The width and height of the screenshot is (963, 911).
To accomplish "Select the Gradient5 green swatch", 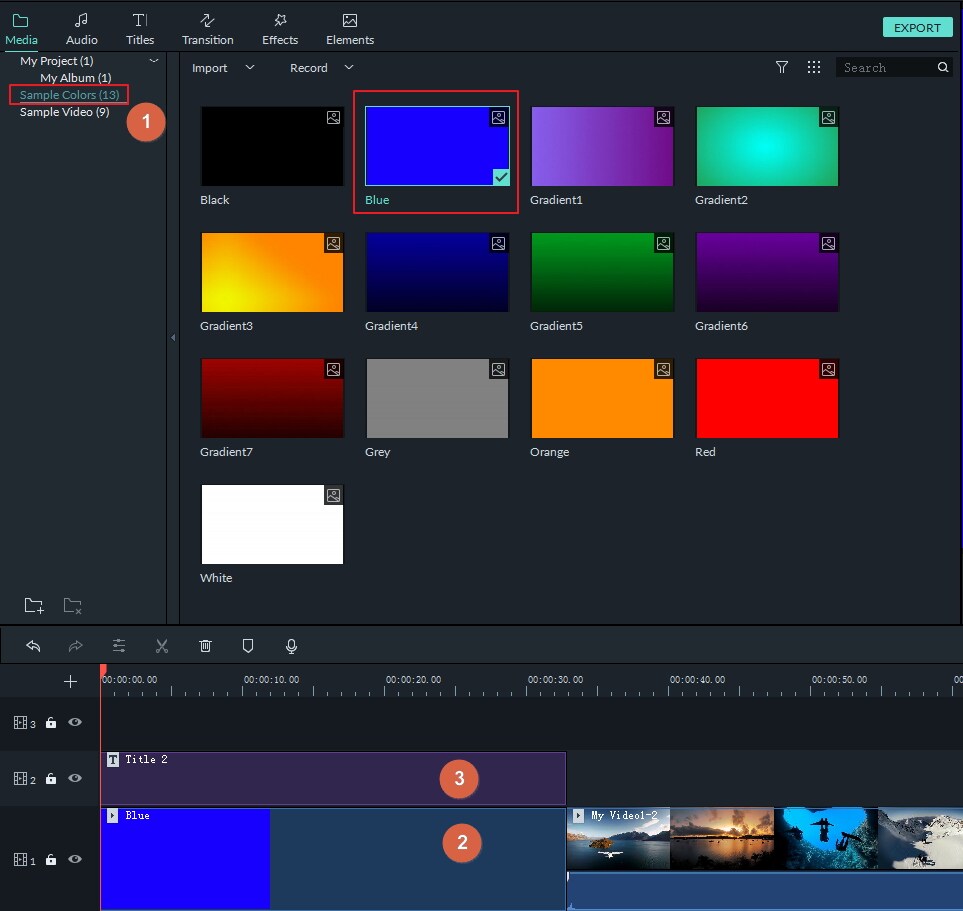I will 602,272.
